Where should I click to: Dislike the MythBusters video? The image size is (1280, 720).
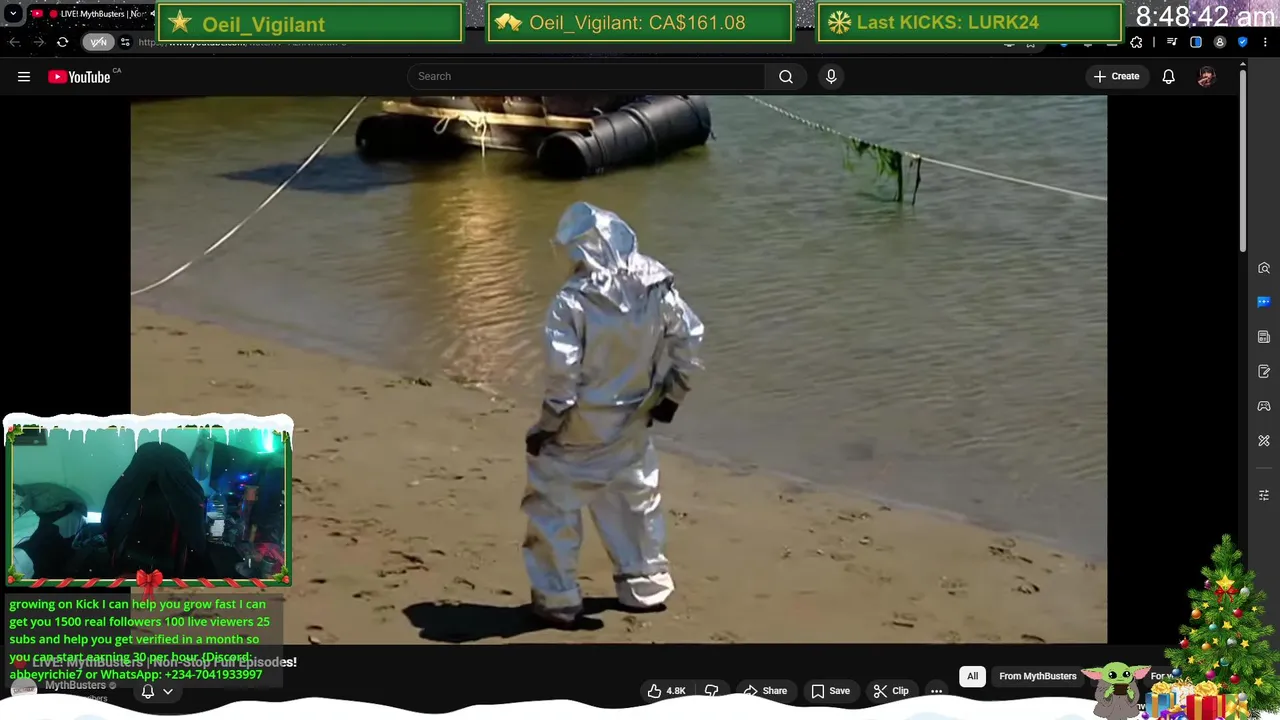point(711,691)
